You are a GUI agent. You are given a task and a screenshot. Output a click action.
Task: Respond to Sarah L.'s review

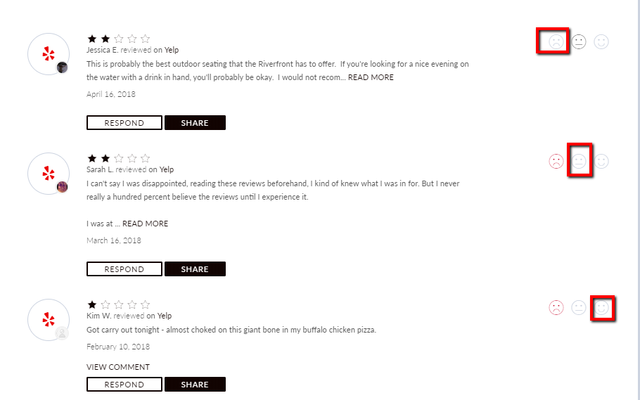[124, 269]
